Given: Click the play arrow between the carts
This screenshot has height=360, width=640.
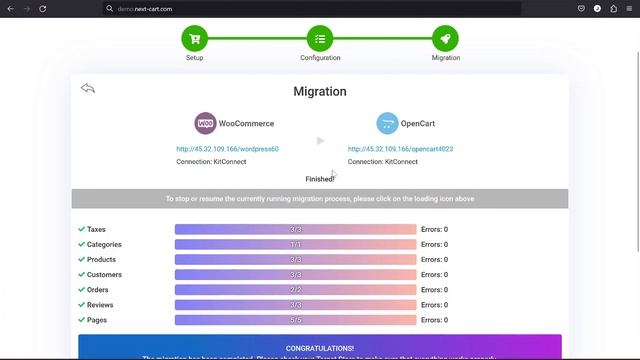Looking at the screenshot, I should [320, 141].
